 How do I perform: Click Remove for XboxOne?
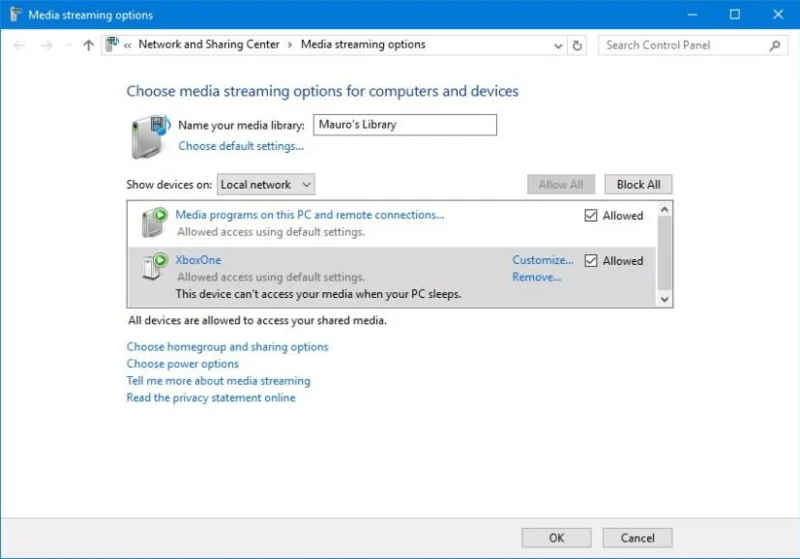point(537,277)
